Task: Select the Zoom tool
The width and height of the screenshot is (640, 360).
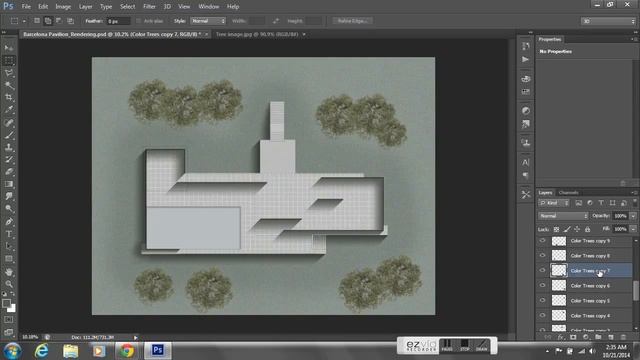Action: pyautogui.click(x=9, y=284)
